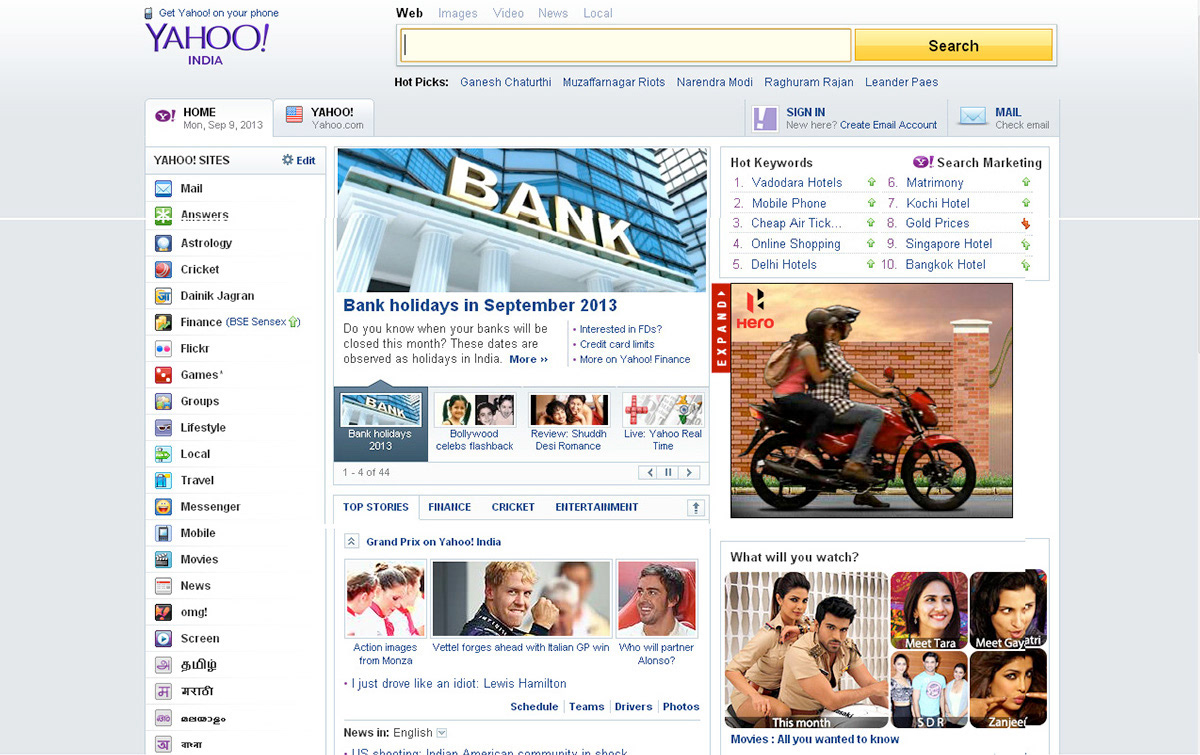Click the gear icon next to Edit
Image resolution: width=1200 pixels, height=755 pixels.
pos(288,160)
